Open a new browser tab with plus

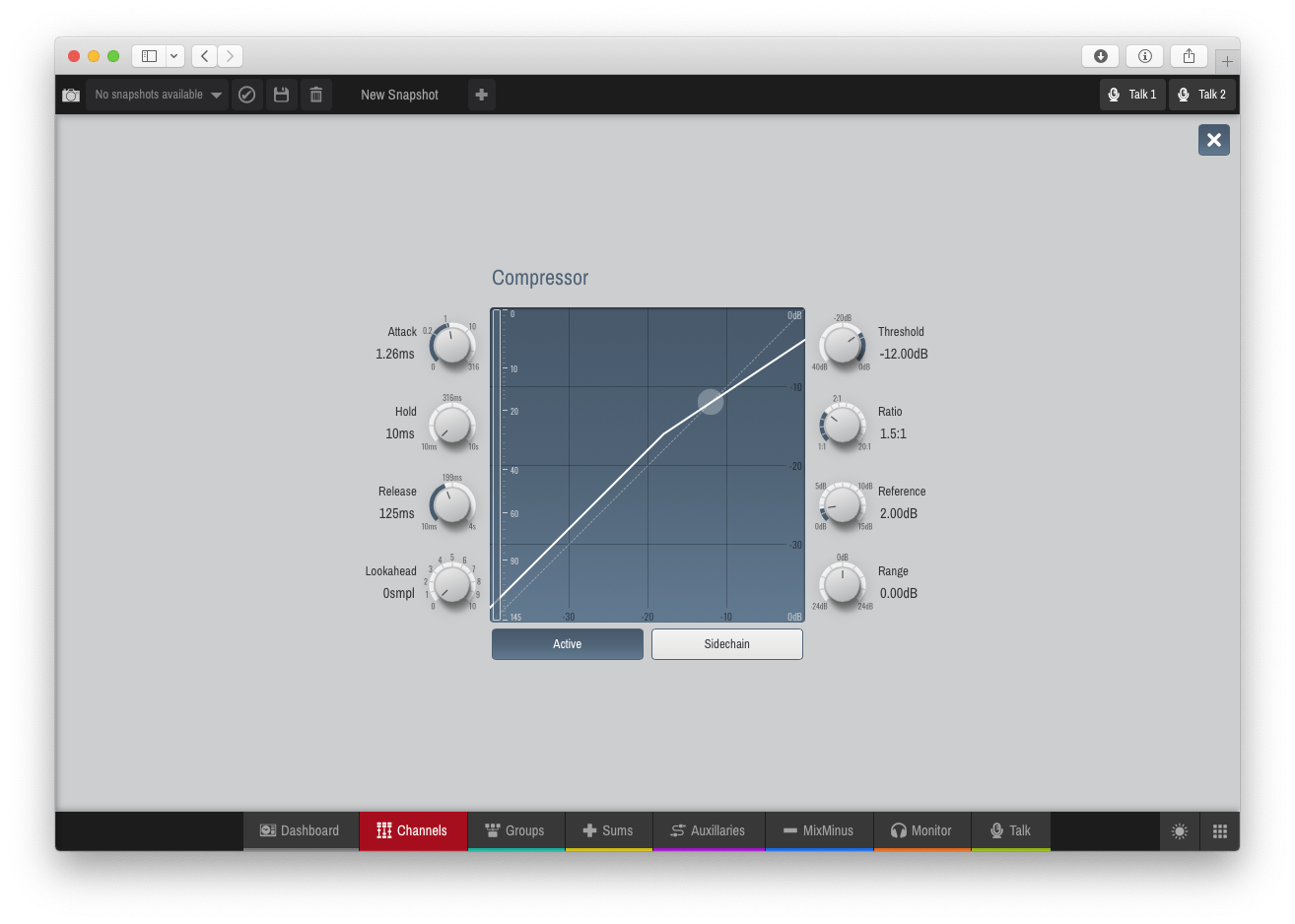point(1227,61)
